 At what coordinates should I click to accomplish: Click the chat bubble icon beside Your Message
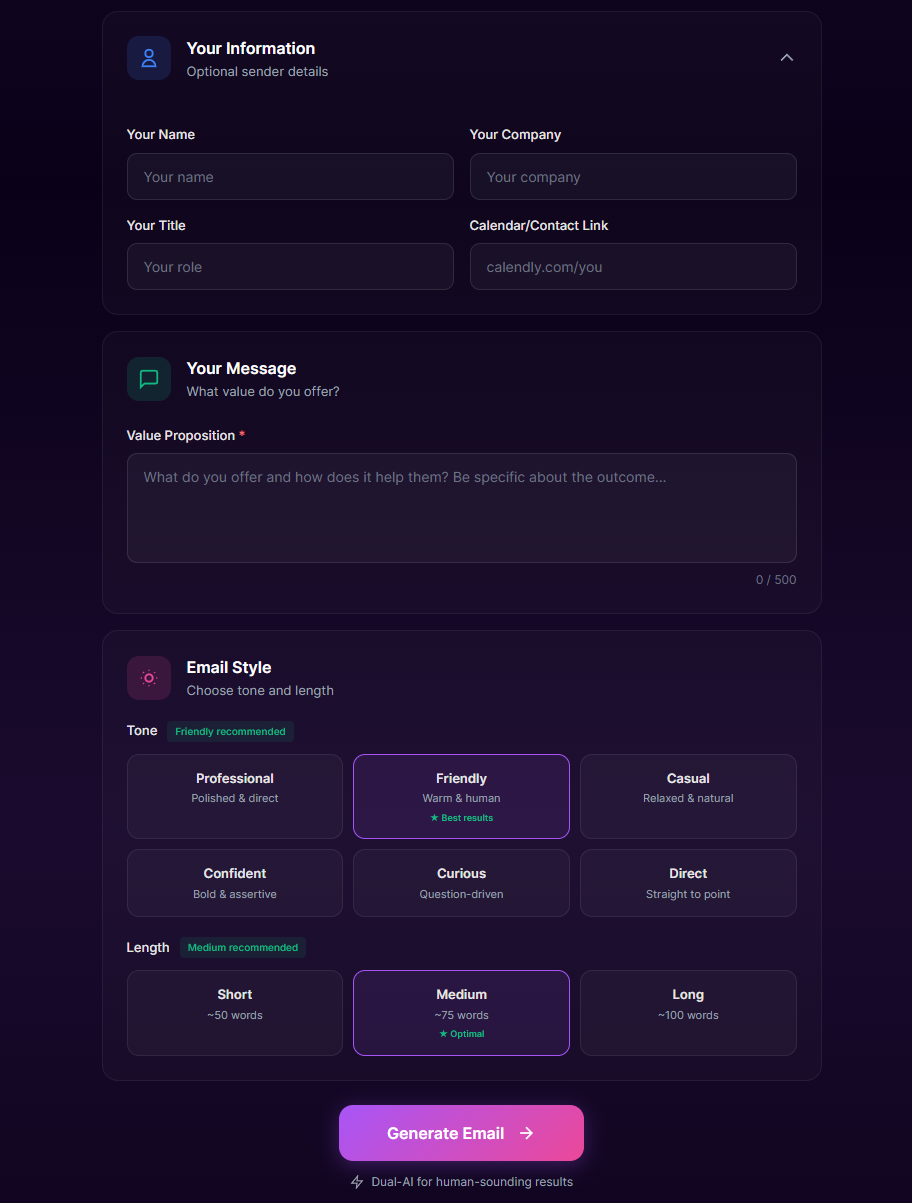pos(148,379)
